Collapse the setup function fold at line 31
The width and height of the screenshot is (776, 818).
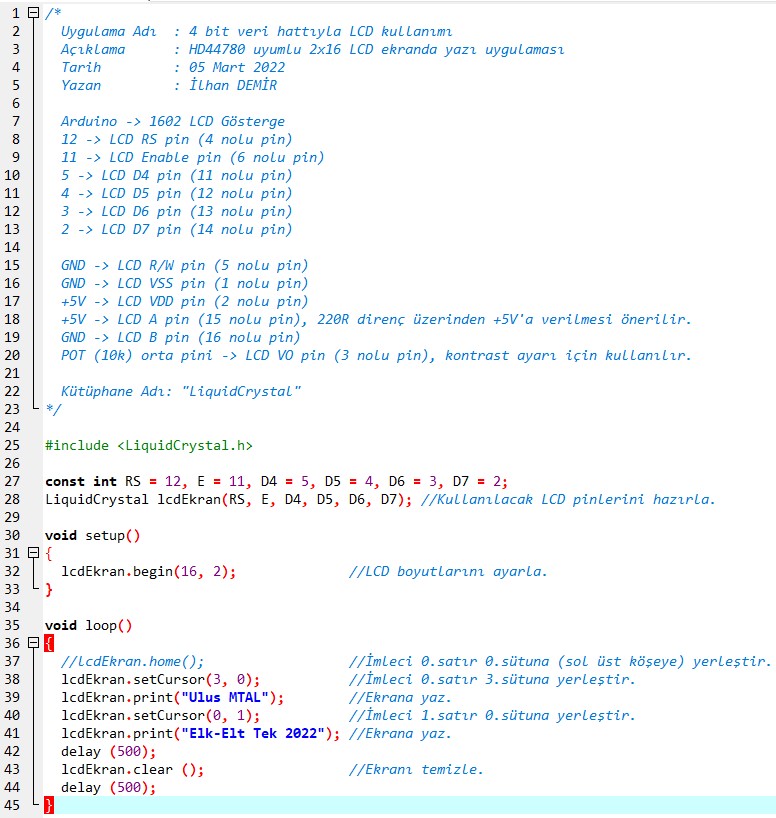click(33, 552)
